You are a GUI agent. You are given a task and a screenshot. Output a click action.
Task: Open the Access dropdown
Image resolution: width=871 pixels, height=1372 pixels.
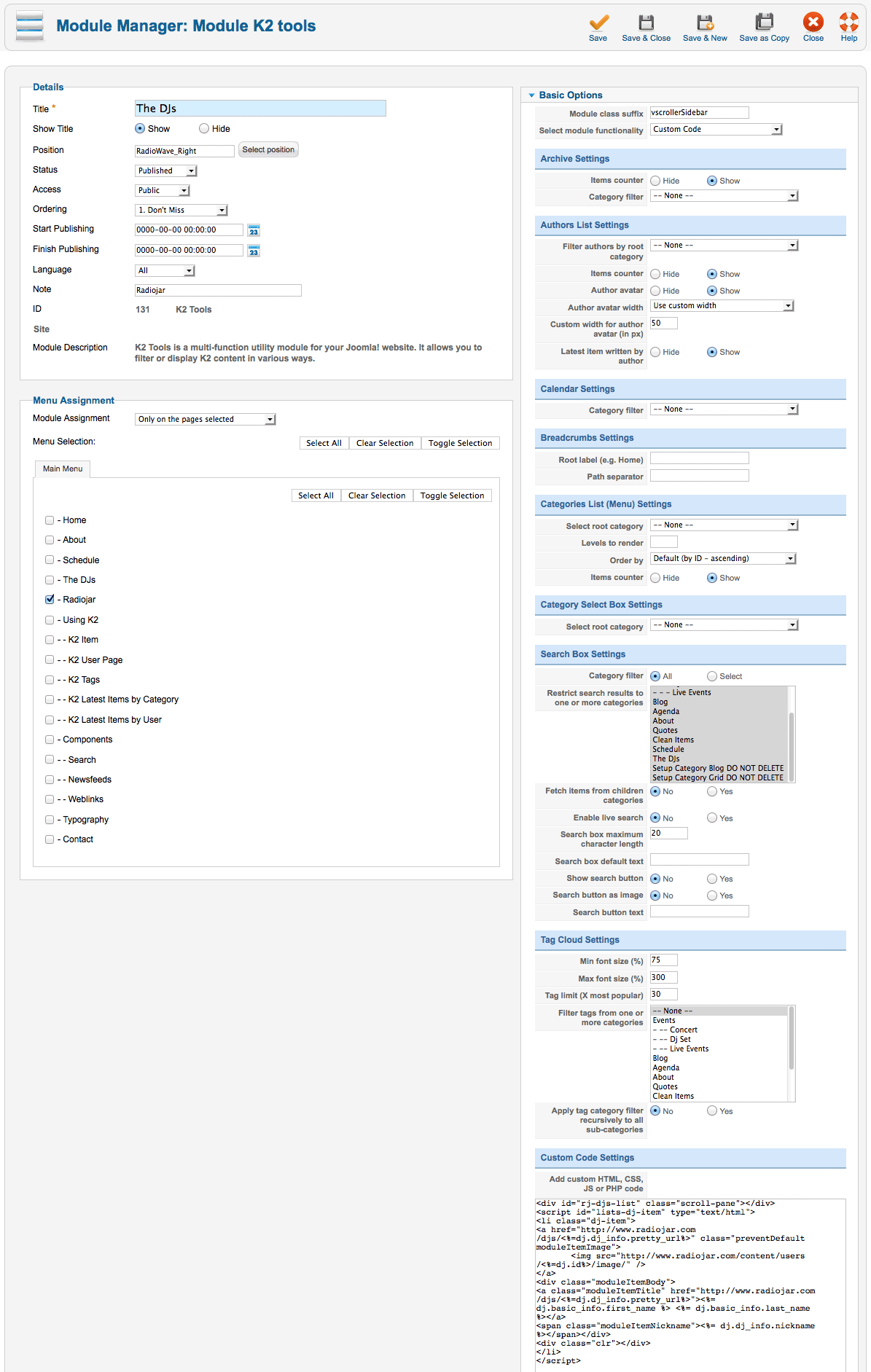coord(163,190)
